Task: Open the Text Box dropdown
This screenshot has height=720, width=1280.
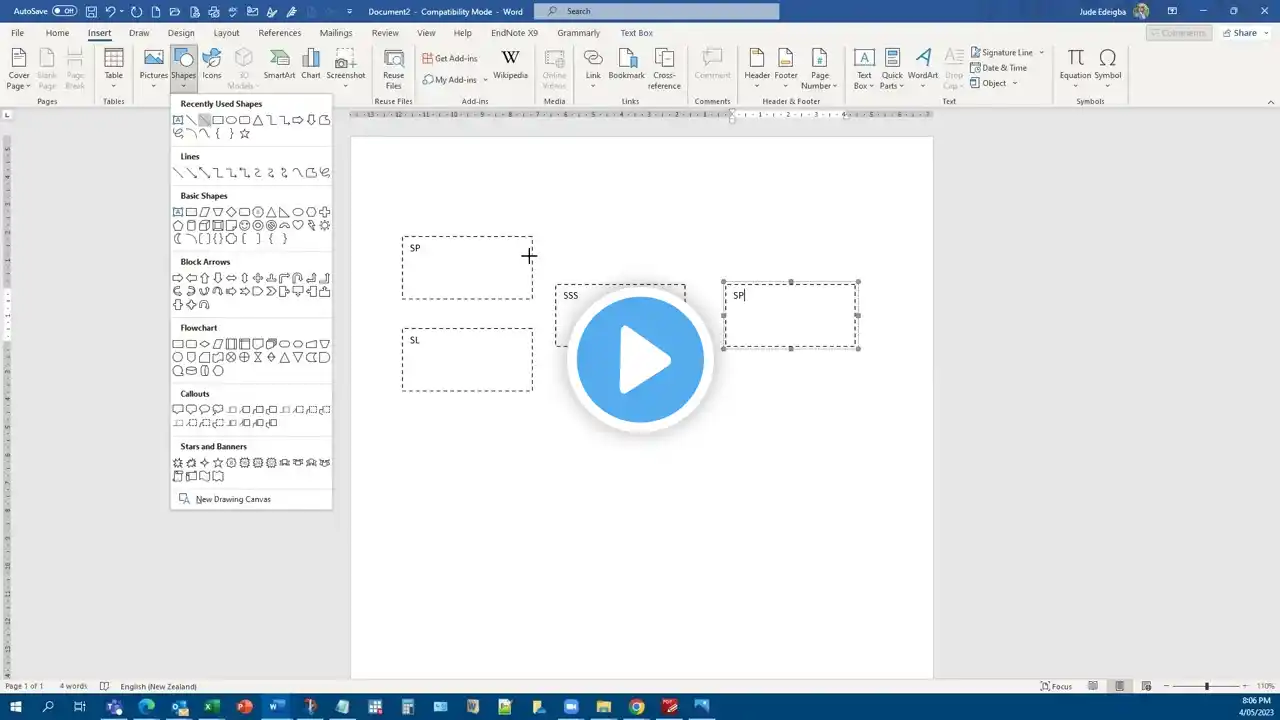Action: (x=864, y=67)
